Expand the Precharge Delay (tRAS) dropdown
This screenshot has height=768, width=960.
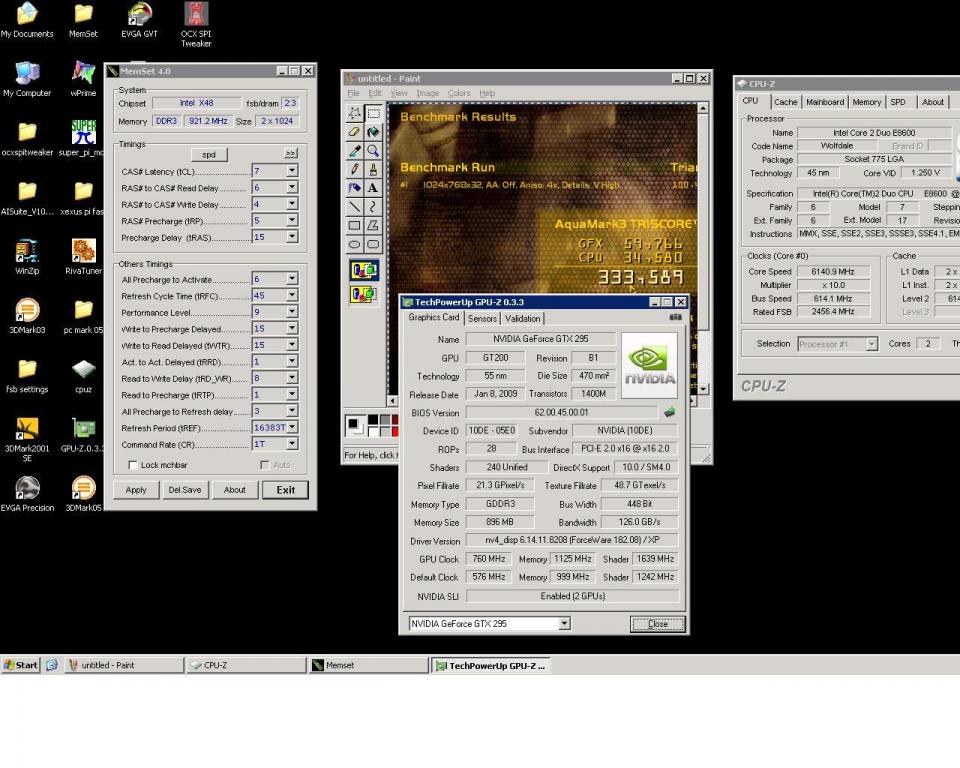(x=292, y=237)
